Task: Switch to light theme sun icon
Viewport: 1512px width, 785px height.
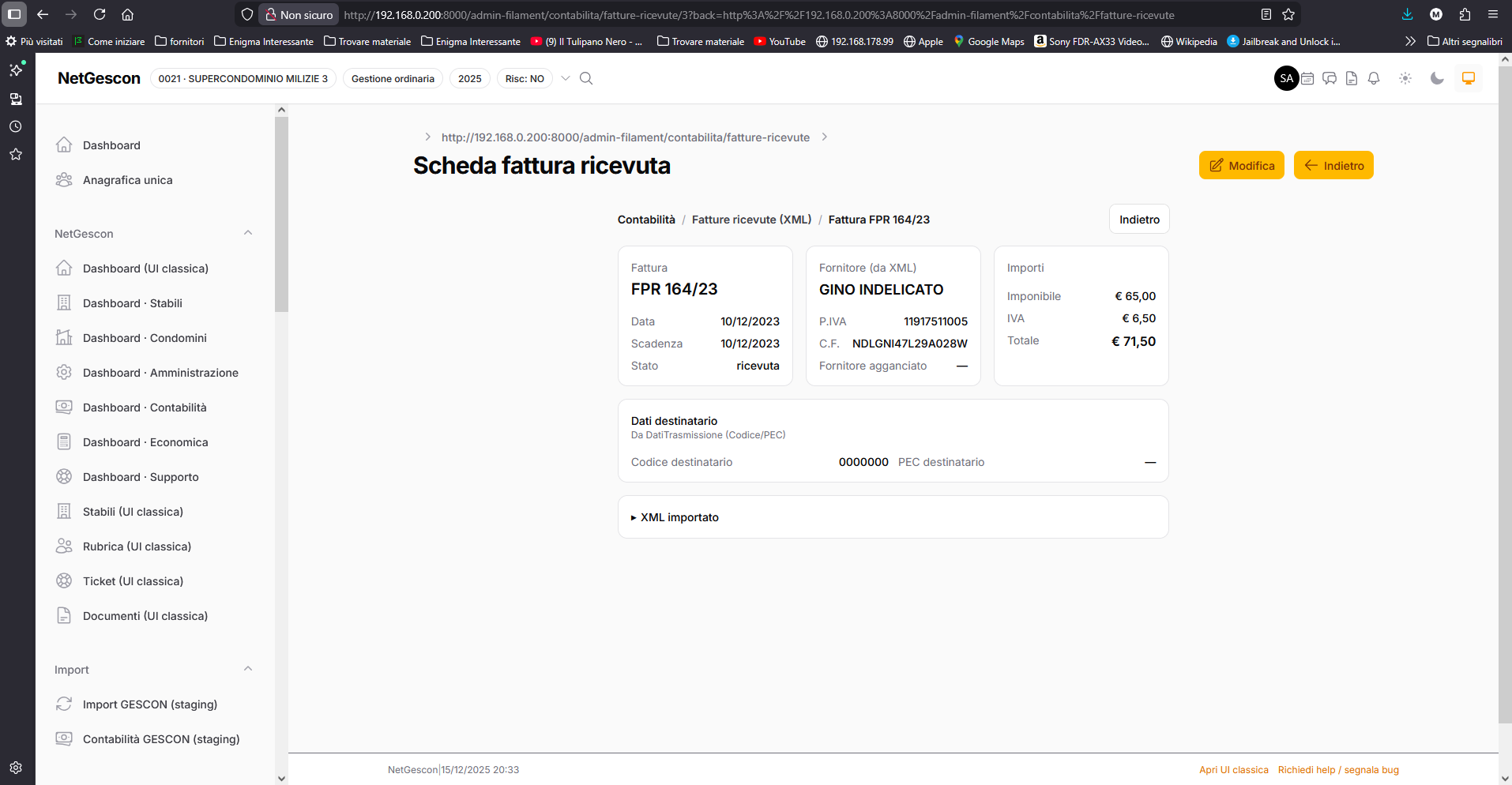Action: tap(1405, 78)
